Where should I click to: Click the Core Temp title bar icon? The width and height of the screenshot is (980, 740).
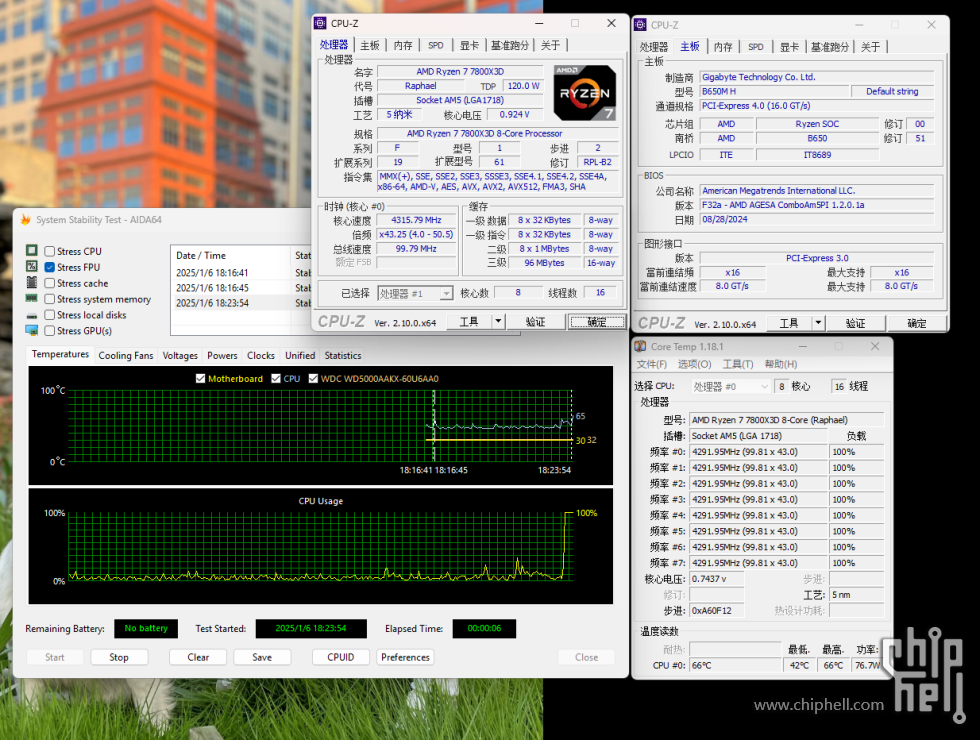640,346
